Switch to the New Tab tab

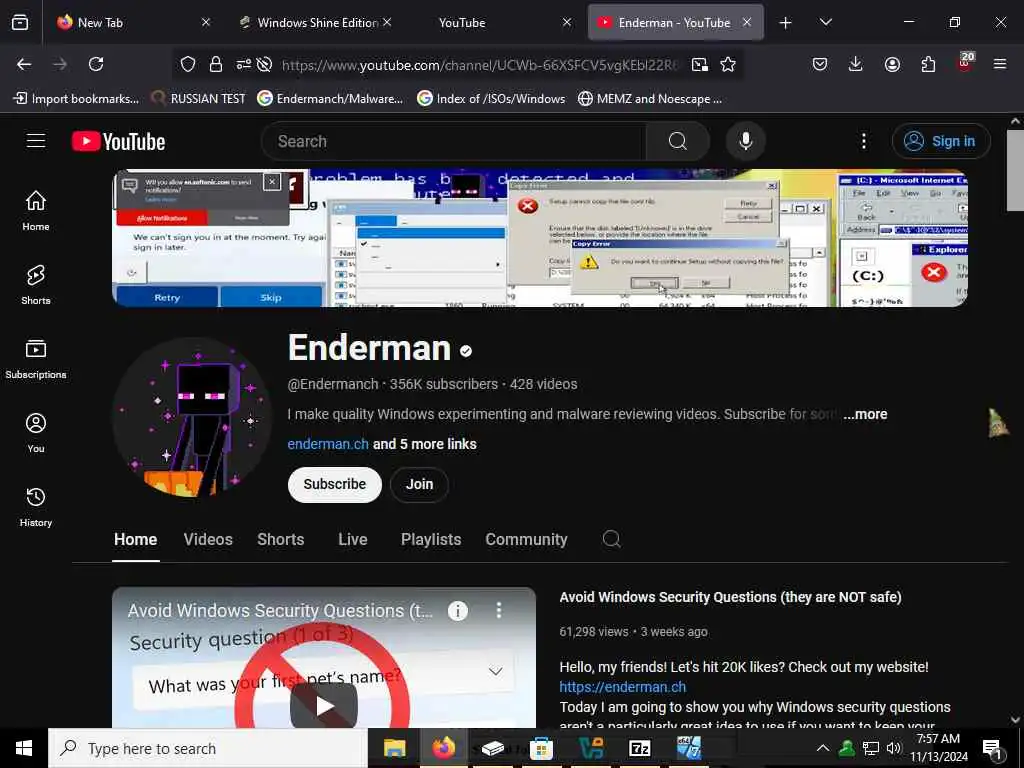(x=134, y=22)
